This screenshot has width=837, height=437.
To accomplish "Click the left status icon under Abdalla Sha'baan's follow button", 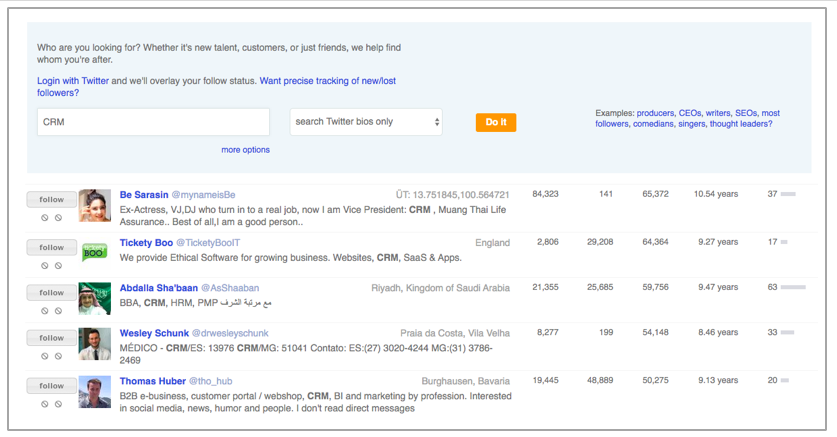I will 45,310.
